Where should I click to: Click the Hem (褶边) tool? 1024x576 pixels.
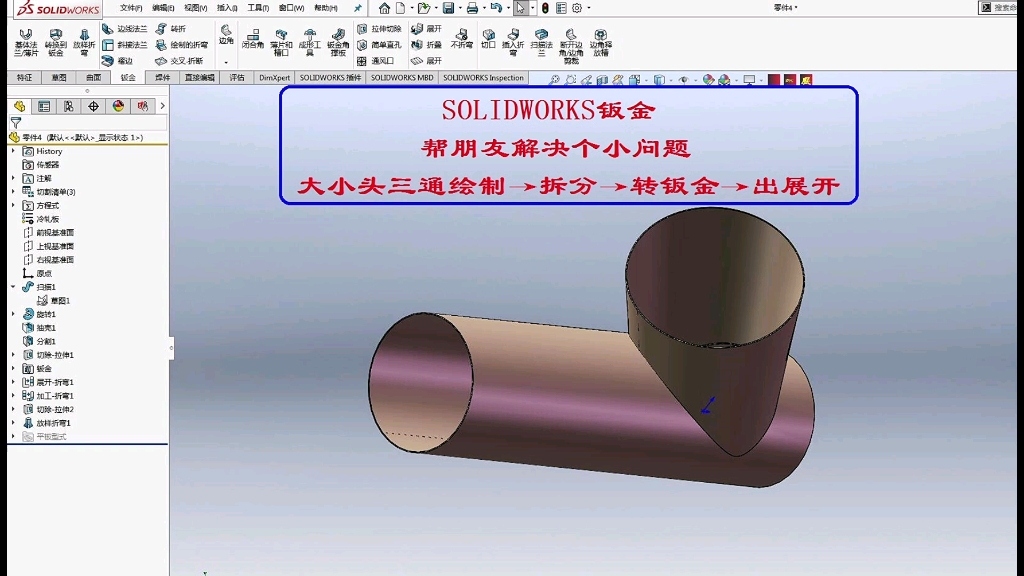pyautogui.click(x=118, y=61)
